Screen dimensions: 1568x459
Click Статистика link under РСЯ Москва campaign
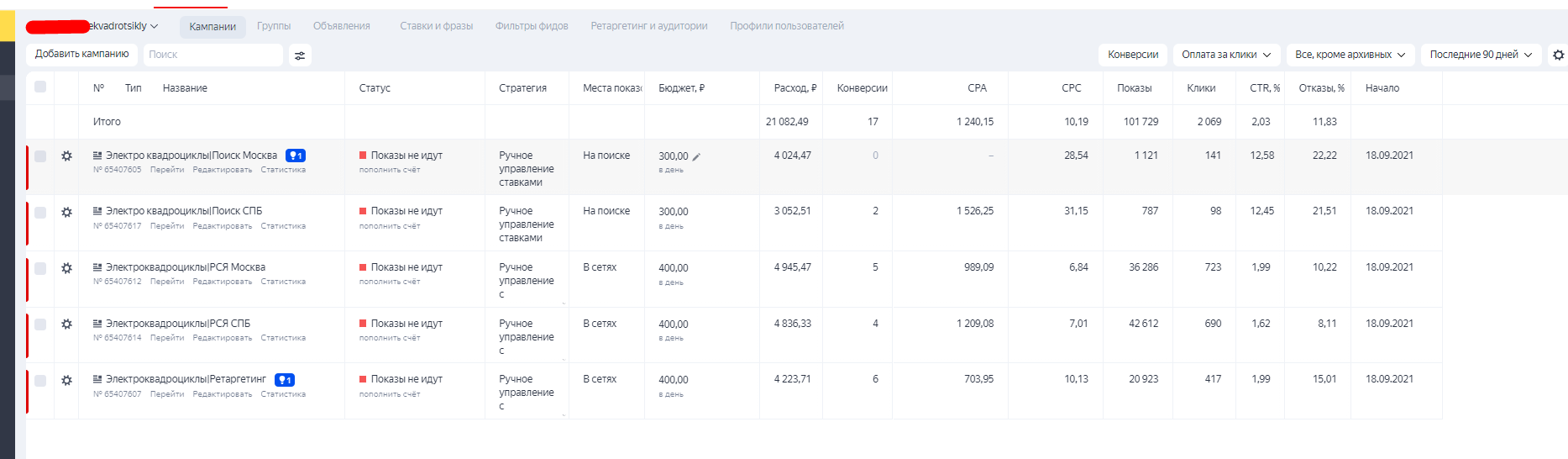(x=283, y=282)
